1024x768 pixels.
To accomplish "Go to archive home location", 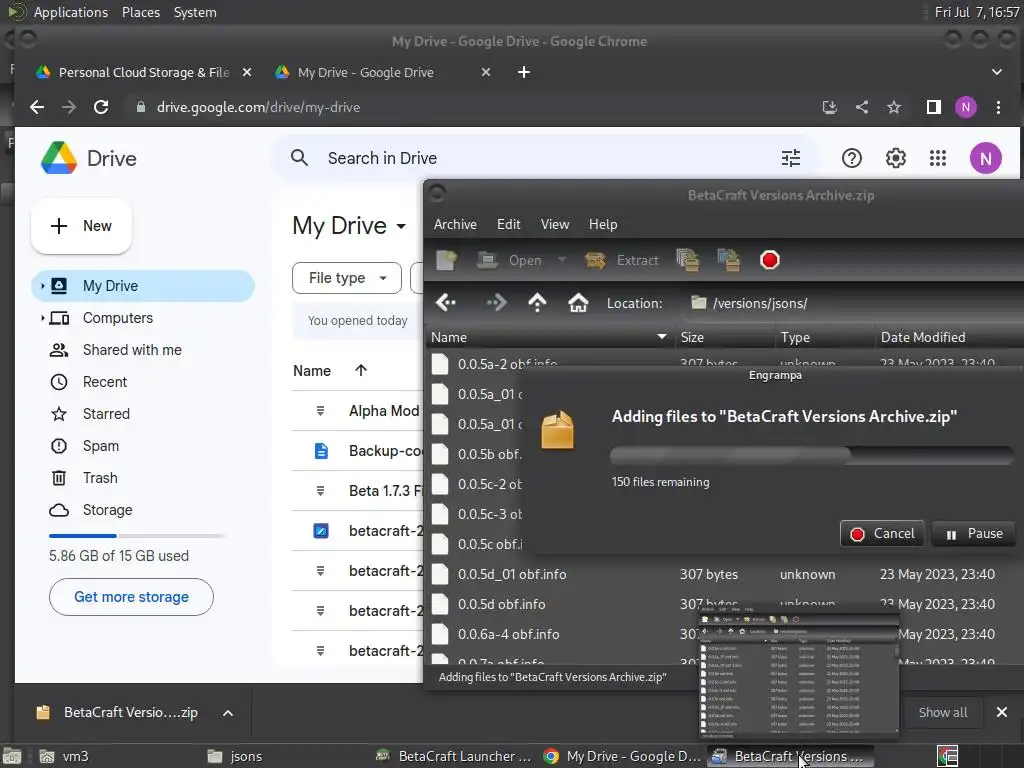I will (x=578, y=302).
